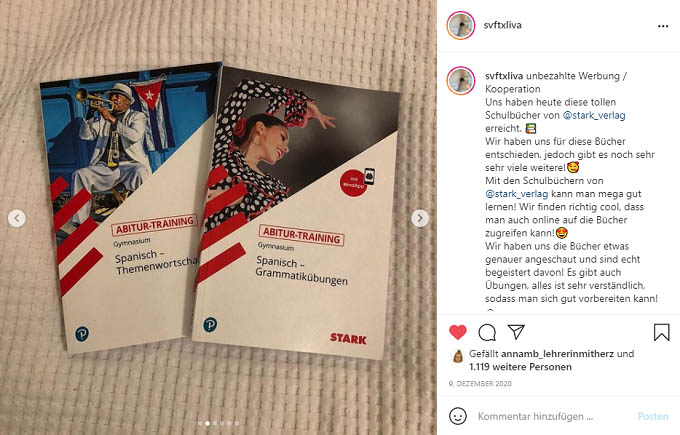Open the 9. Dezember 2020 post date link

[480, 384]
